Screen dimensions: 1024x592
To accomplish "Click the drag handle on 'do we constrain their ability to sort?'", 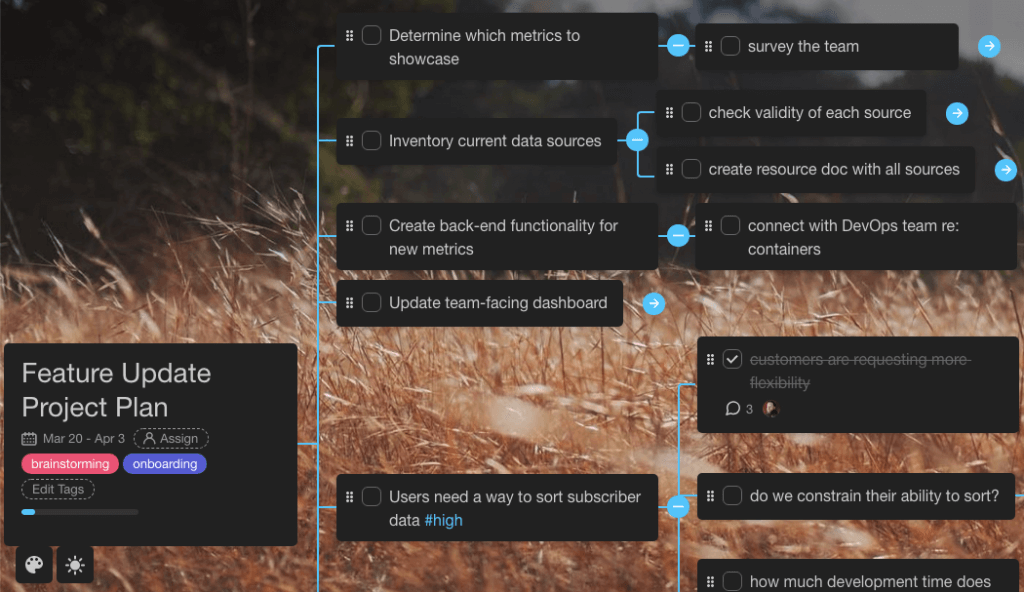I will coord(710,496).
